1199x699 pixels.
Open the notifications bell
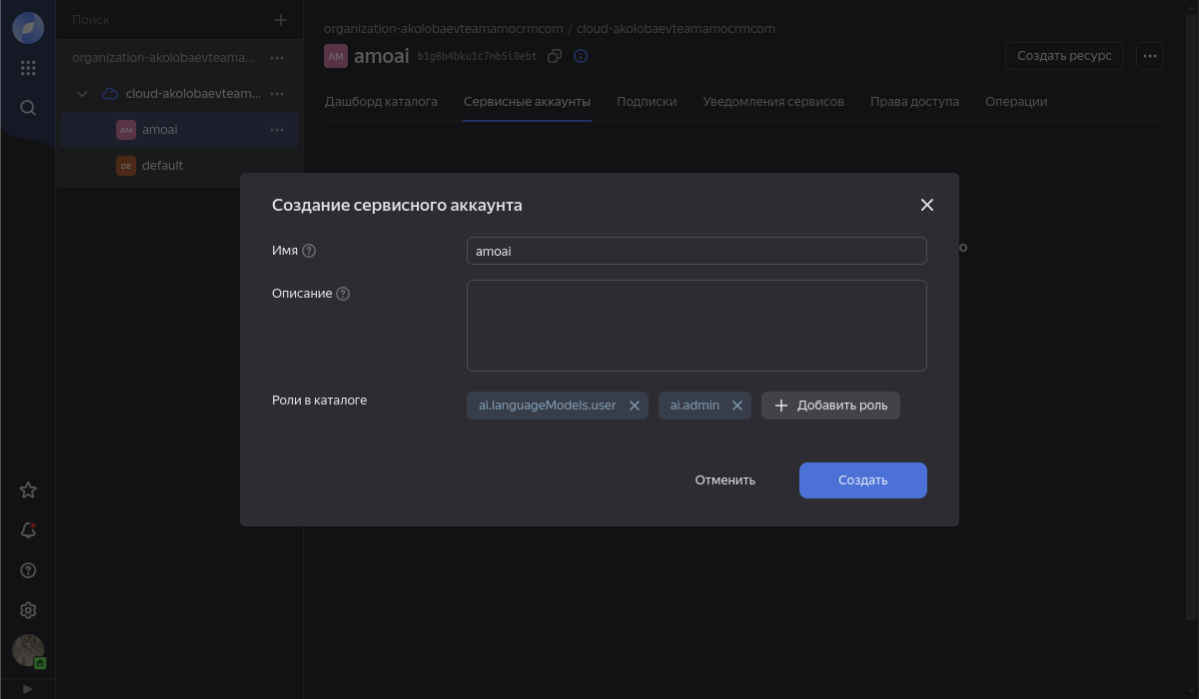coord(28,530)
